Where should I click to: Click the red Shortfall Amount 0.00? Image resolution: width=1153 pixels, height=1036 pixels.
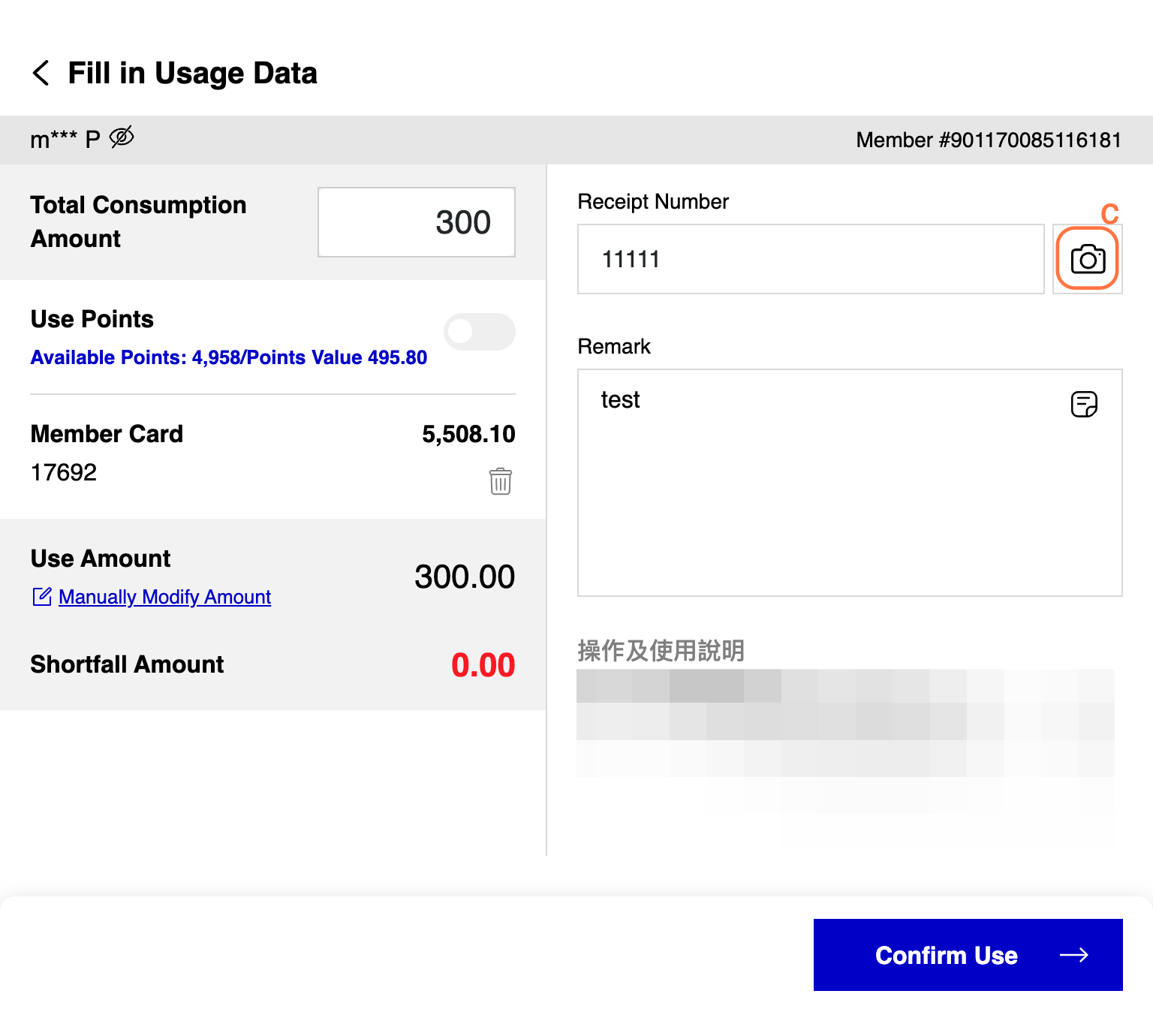click(483, 665)
